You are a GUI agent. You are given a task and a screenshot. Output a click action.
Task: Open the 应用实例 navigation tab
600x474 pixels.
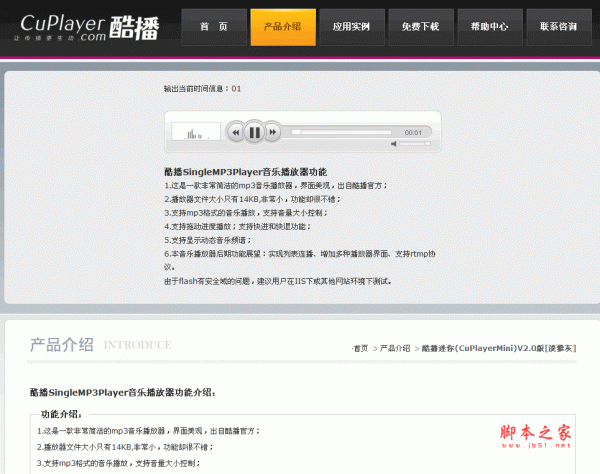click(x=352, y=27)
